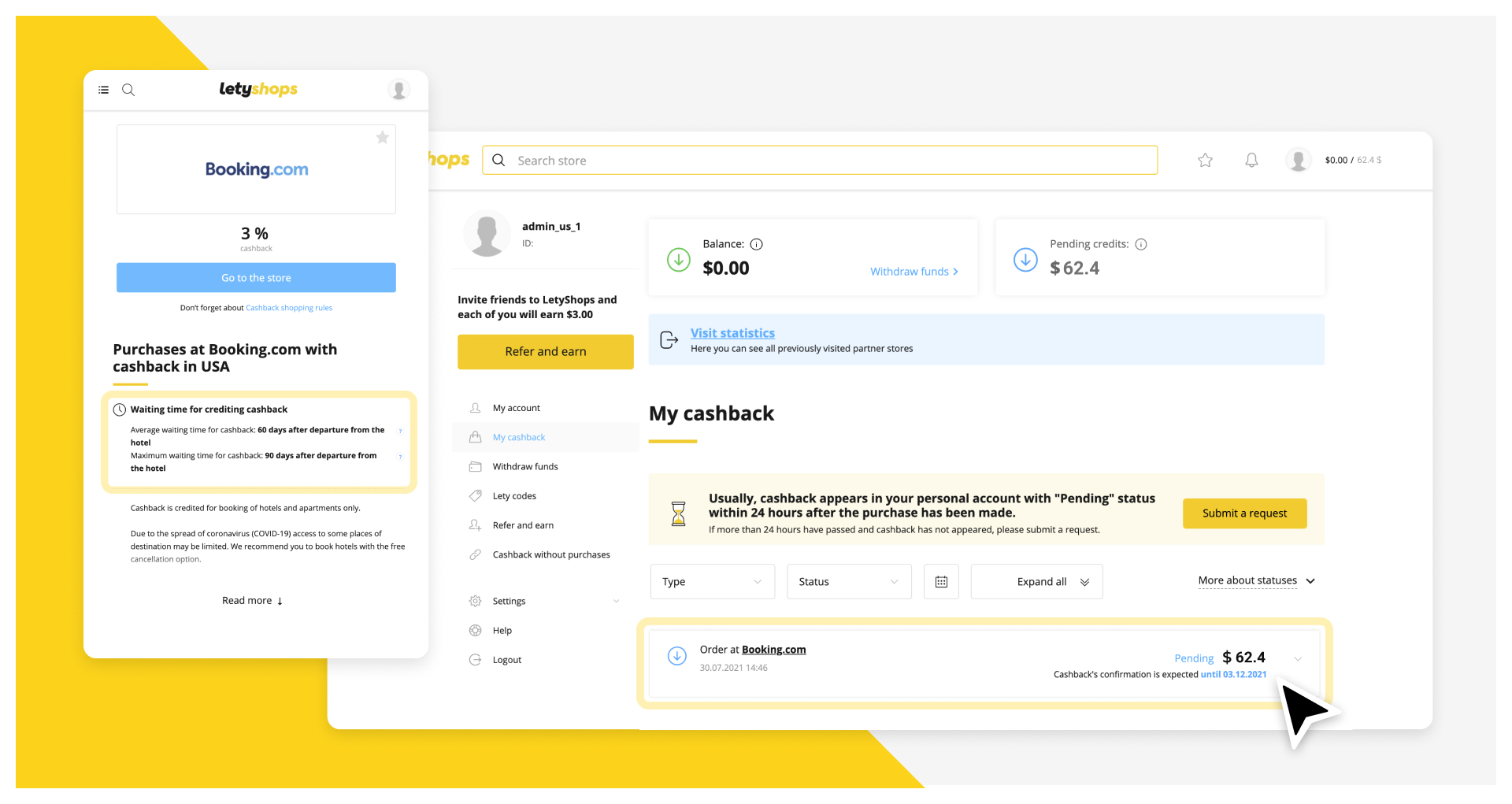1512x804 pixels.
Task: Open notifications with the bell icon
Action: click(x=1251, y=160)
